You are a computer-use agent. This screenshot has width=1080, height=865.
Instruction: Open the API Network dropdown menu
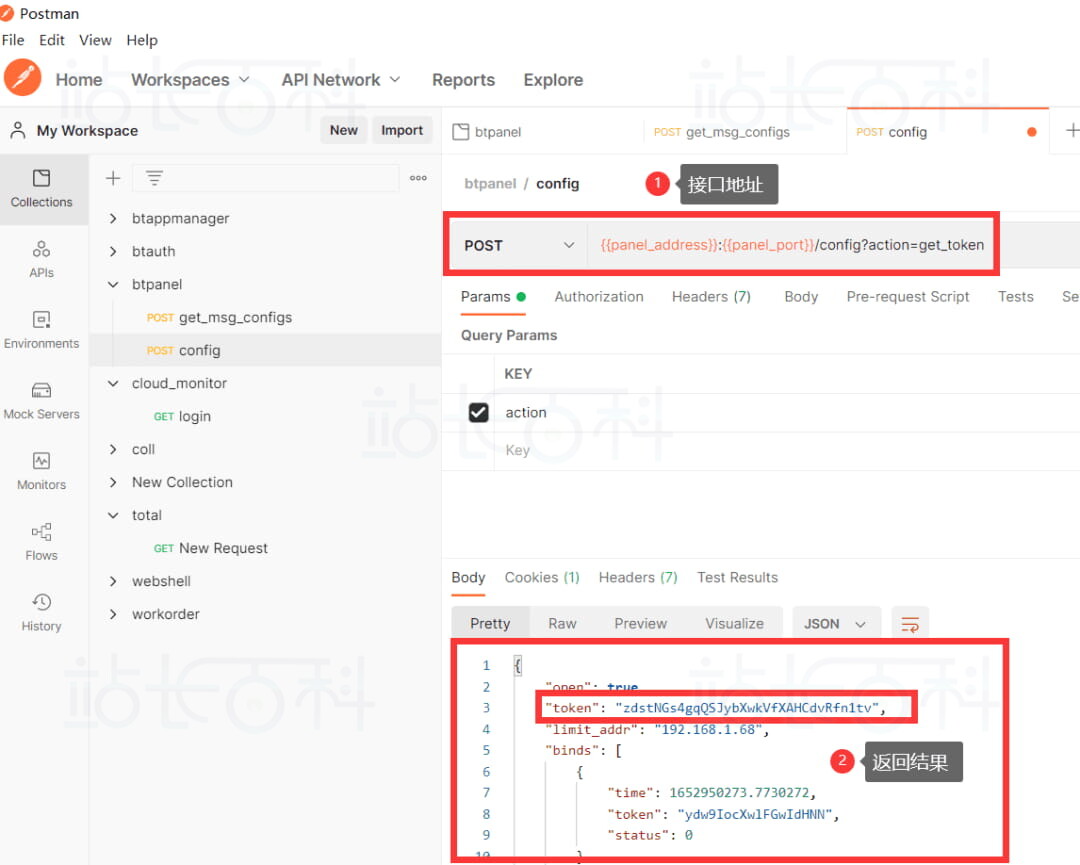coord(341,80)
